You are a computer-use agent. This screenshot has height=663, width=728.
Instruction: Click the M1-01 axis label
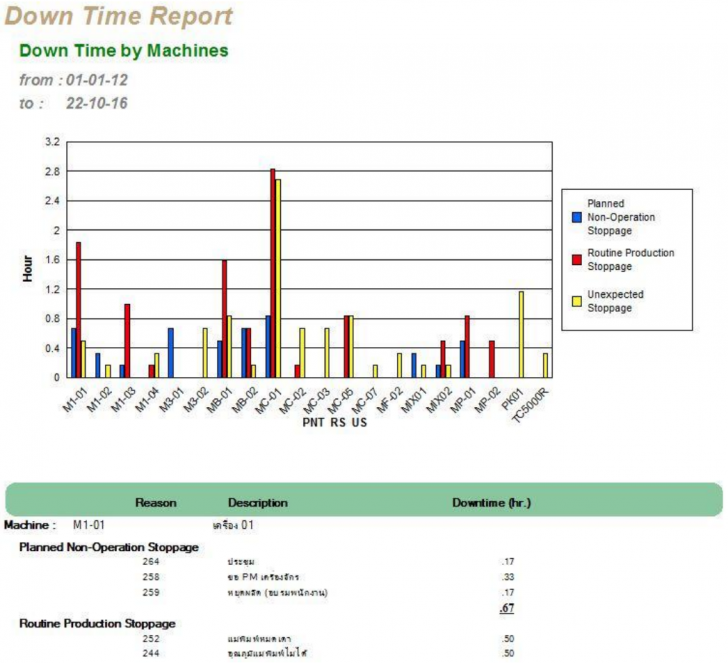pyautogui.click(x=75, y=400)
